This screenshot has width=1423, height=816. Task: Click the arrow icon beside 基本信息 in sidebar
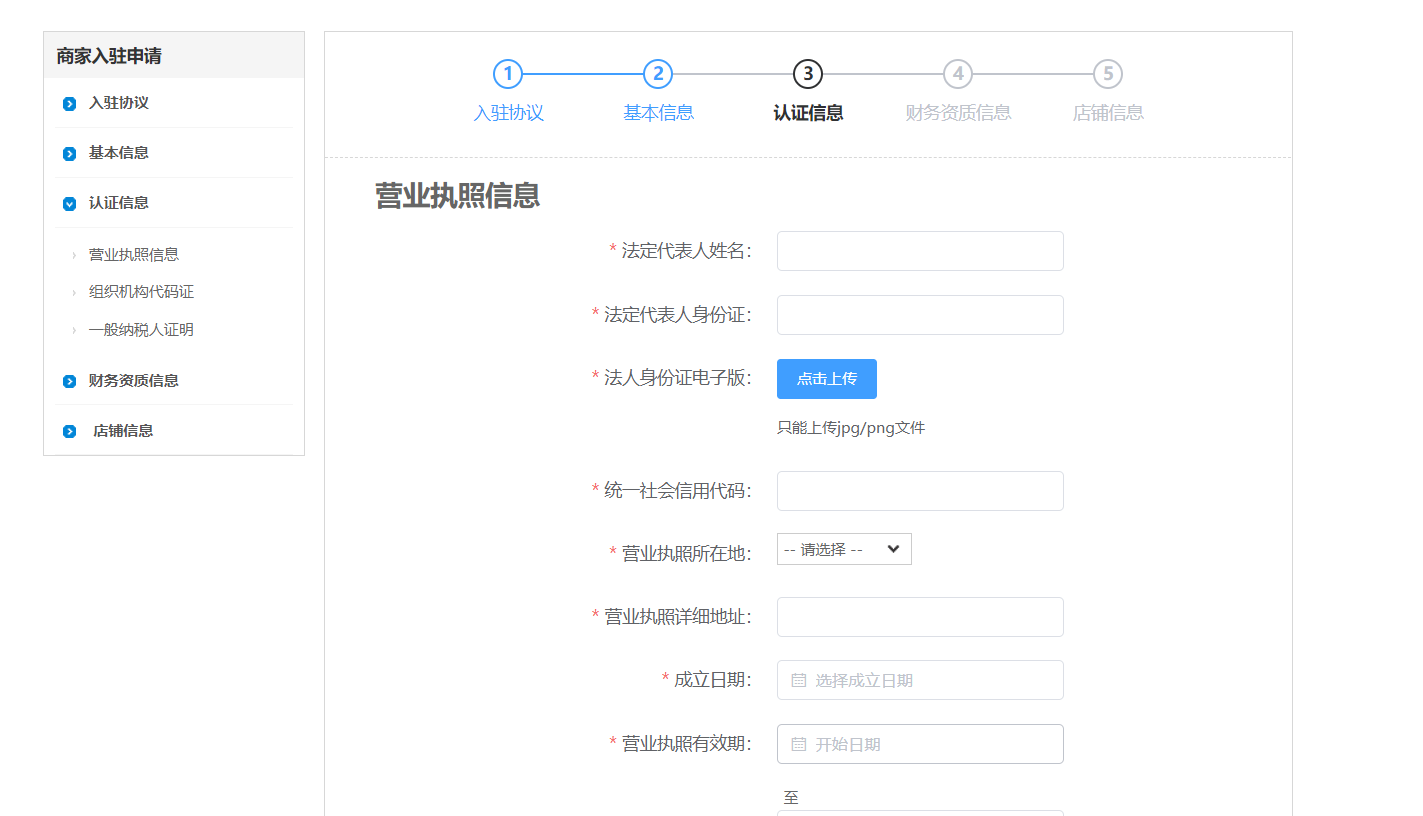click(x=69, y=154)
